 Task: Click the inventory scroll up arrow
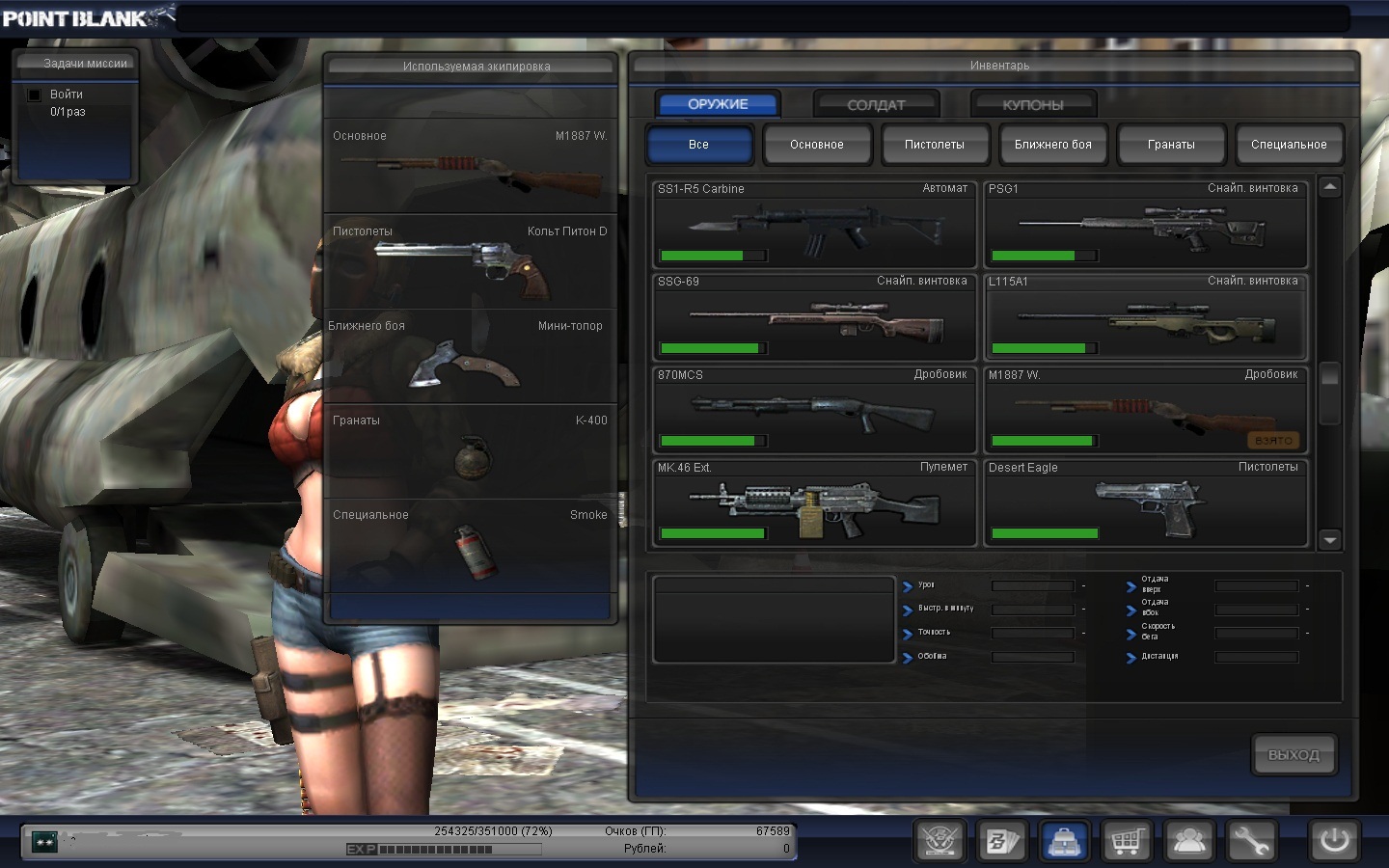click(x=1330, y=187)
